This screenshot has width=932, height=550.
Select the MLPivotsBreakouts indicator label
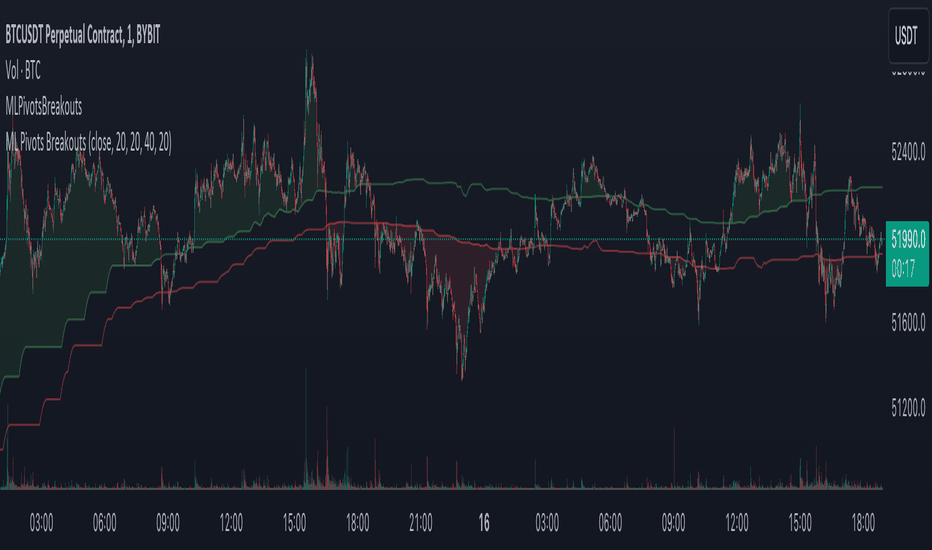click(43, 107)
